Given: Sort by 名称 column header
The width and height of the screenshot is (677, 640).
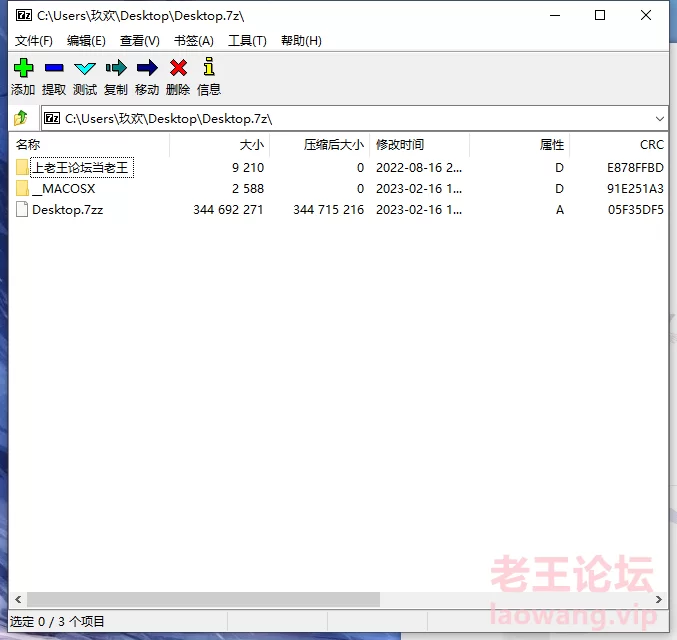Looking at the screenshot, I should (x=89, y=145).
